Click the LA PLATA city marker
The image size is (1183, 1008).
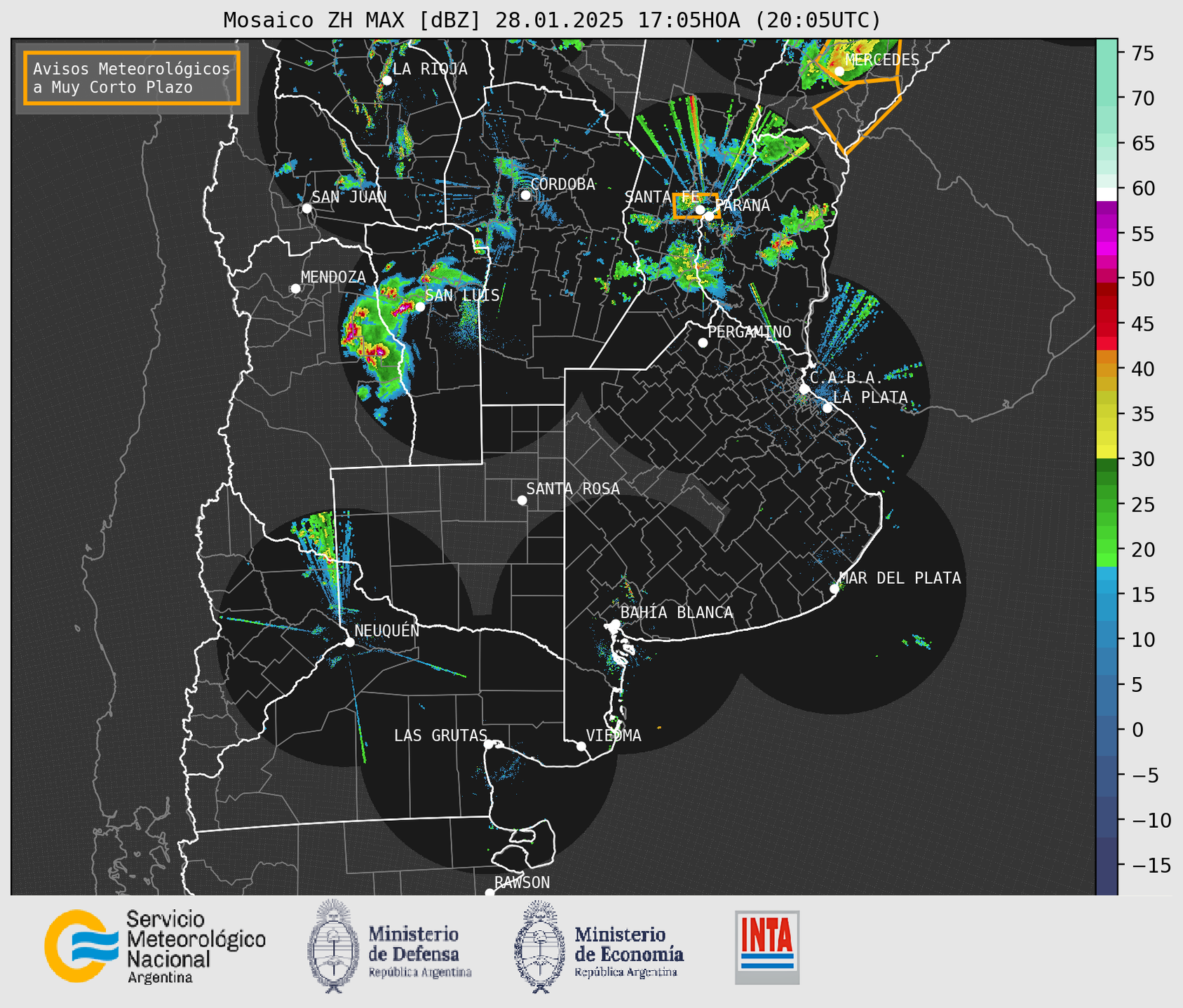[x=827, y=408]
